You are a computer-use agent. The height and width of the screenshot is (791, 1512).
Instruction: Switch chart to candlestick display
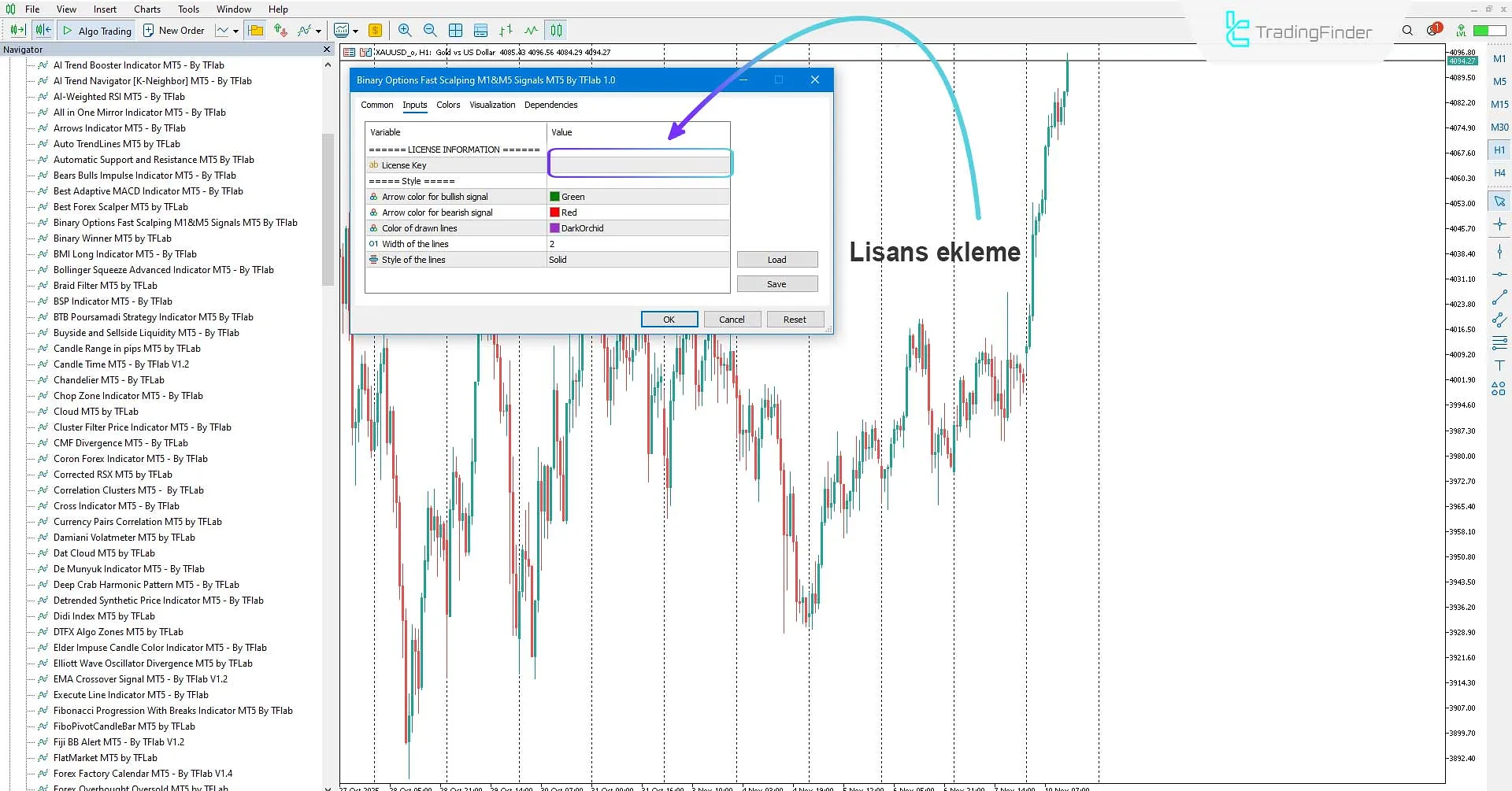tap(555, 30)
